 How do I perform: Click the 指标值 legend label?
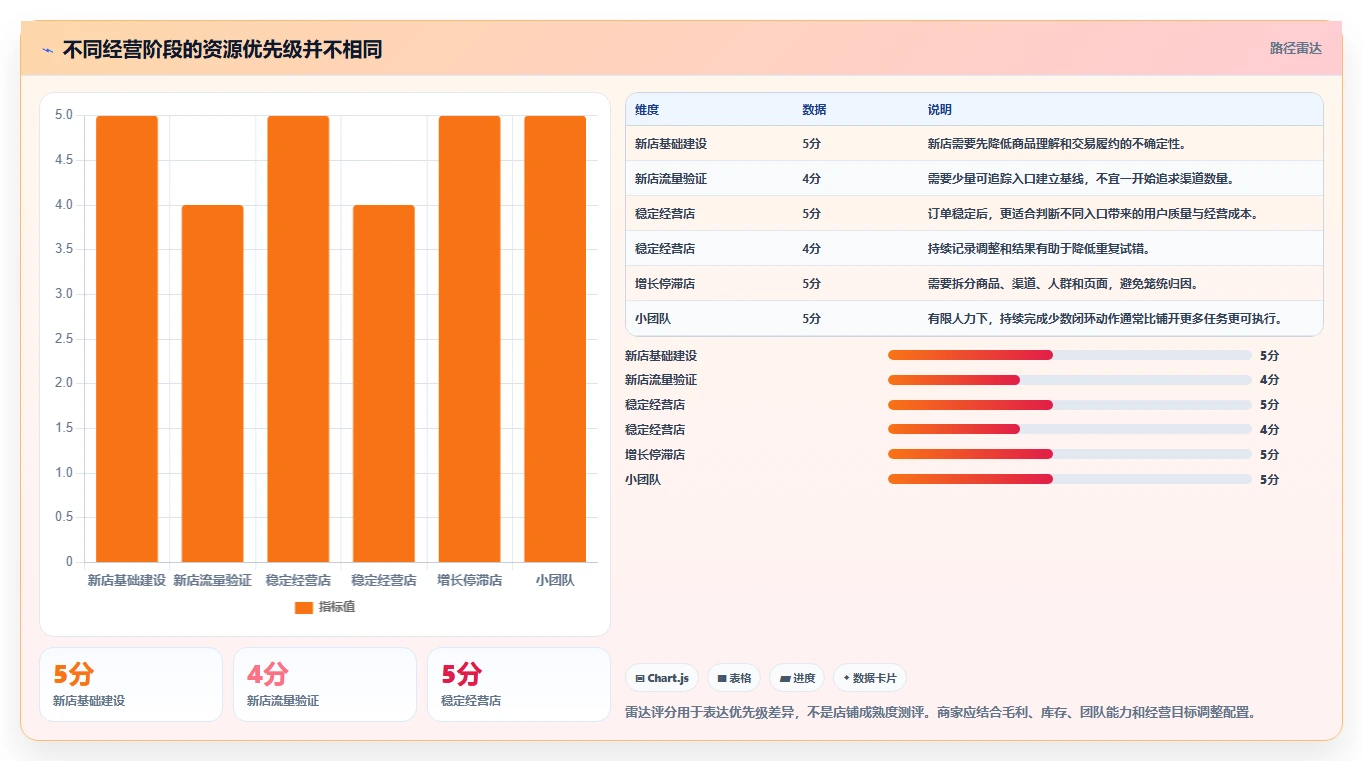coord(337,608)
